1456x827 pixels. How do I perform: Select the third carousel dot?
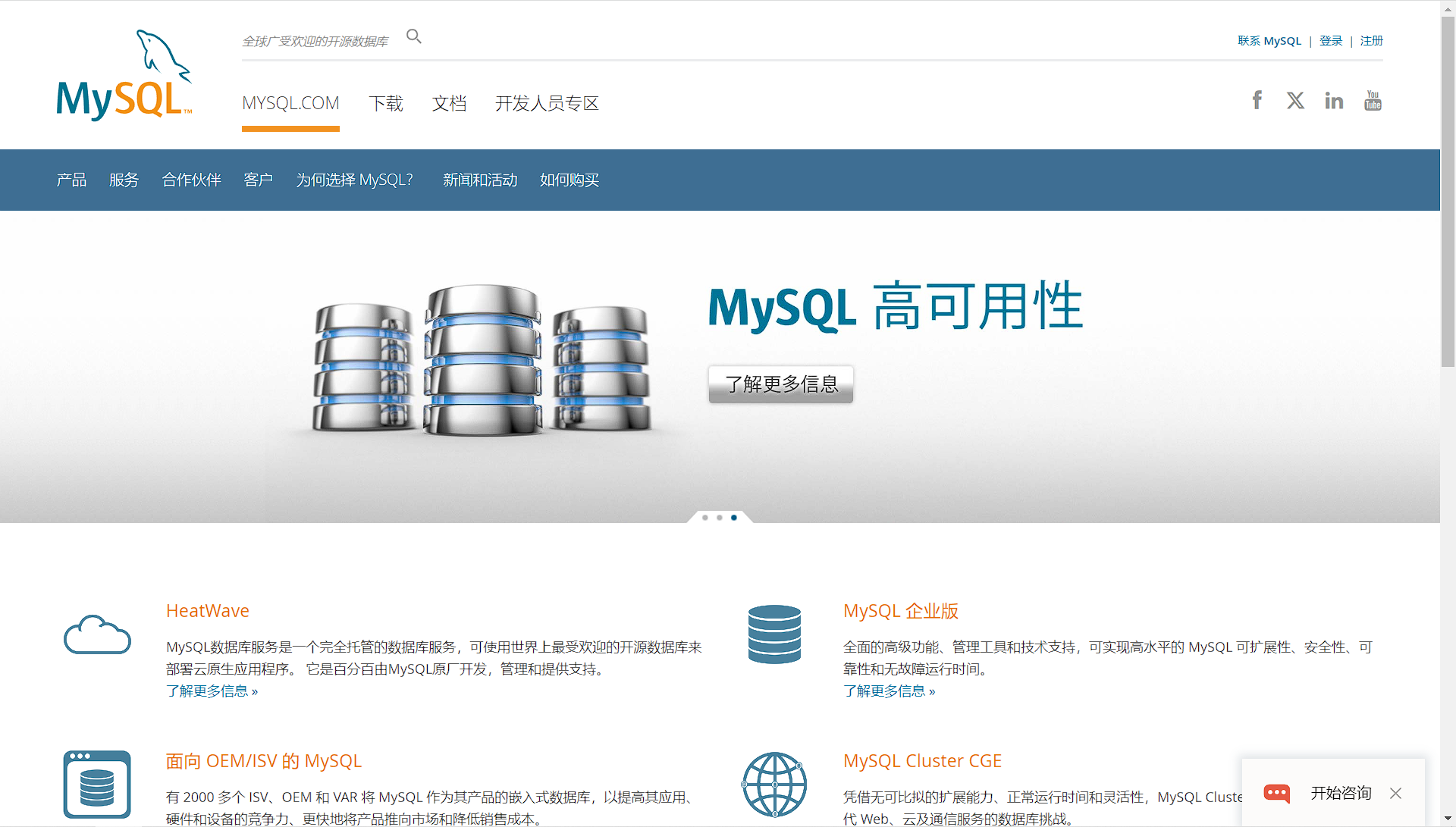734,517
